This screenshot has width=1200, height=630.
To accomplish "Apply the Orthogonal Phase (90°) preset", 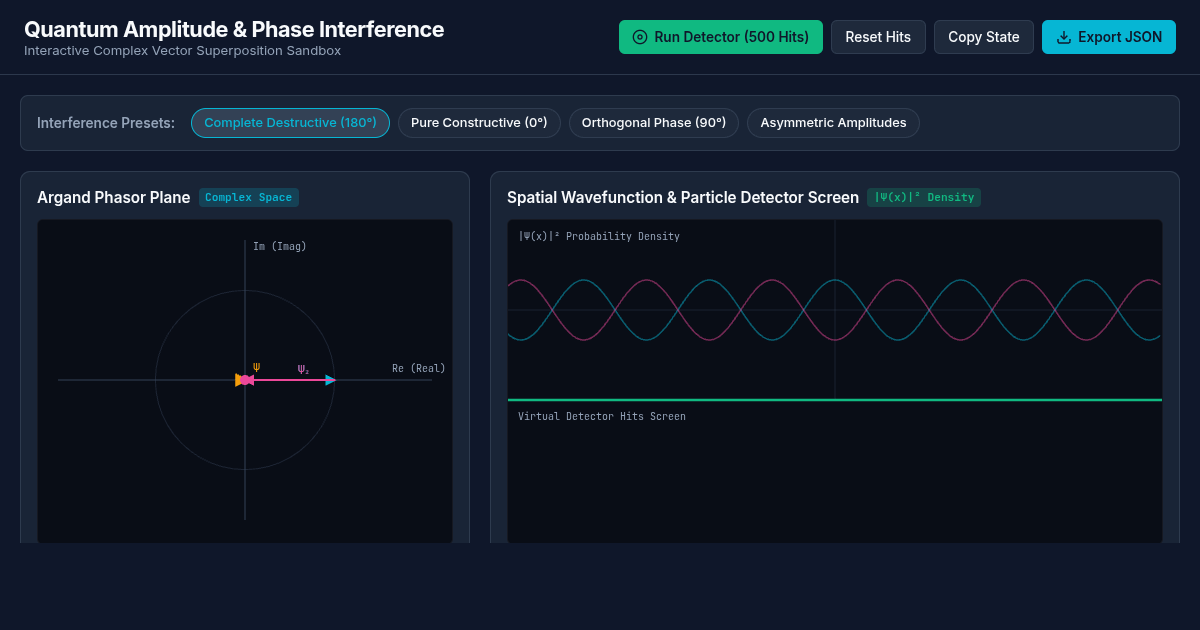I will (x=654, y=123).
